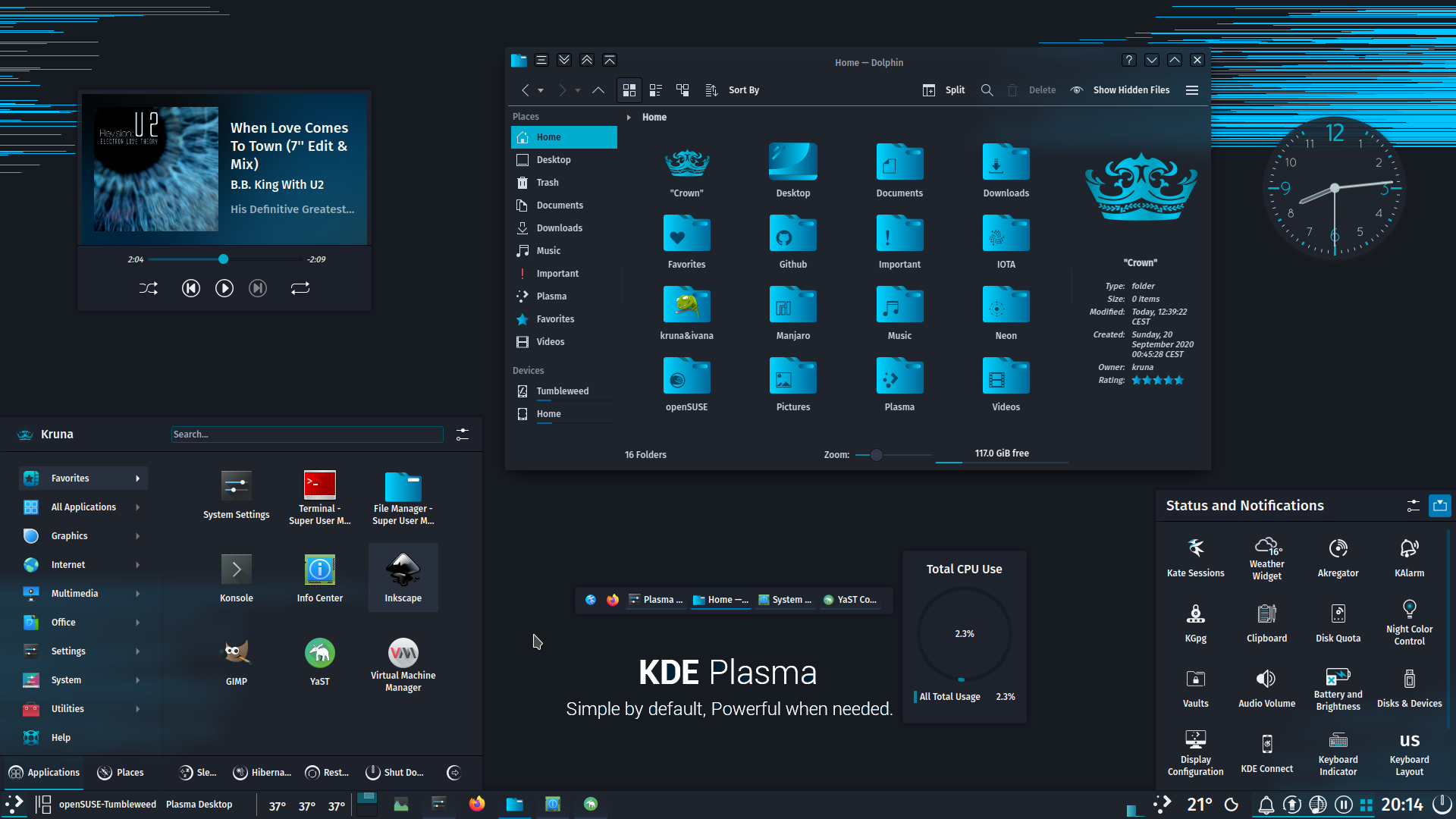Toggle Split view in Dolphin
This screenshot has width=1456, height=819.
coord(943,90)
